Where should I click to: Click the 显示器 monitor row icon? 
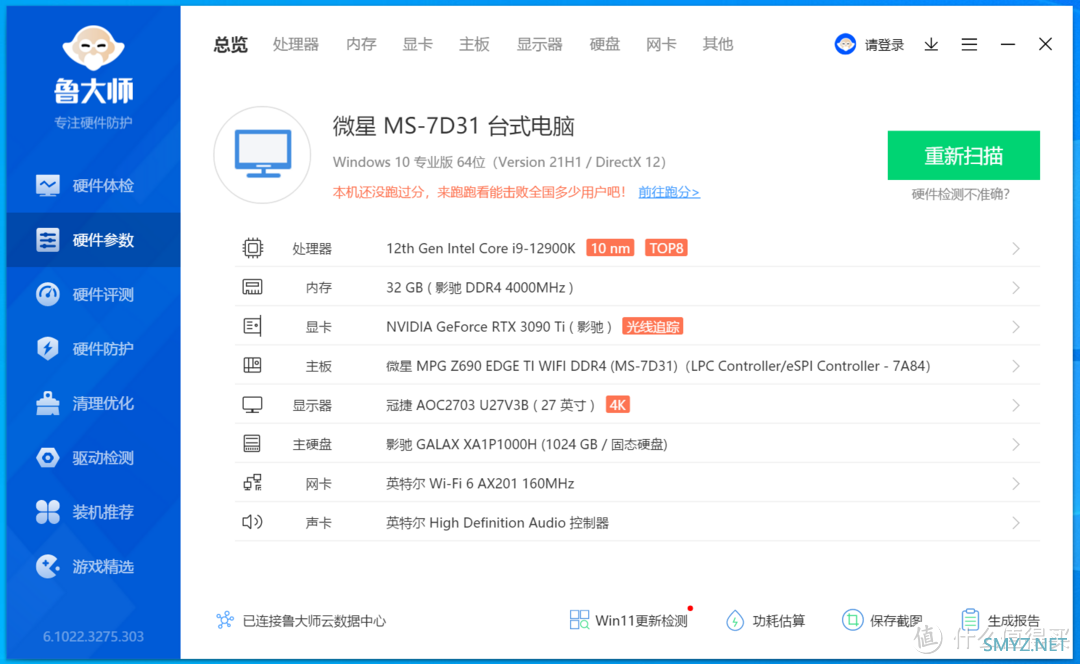(x=252, y=405)
